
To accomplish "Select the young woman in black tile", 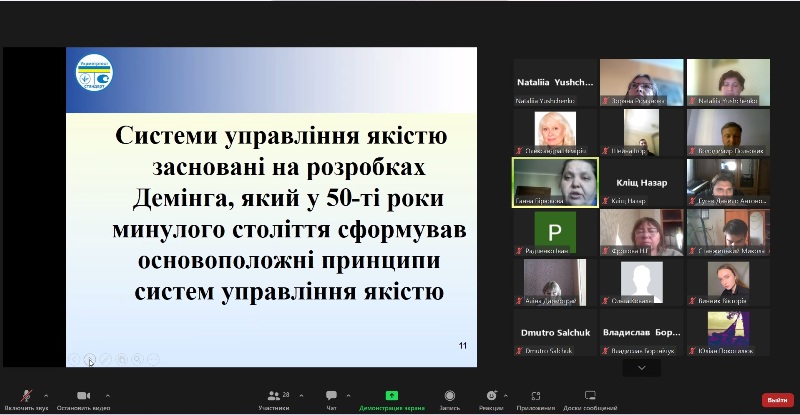I will [x=729, y=282].
